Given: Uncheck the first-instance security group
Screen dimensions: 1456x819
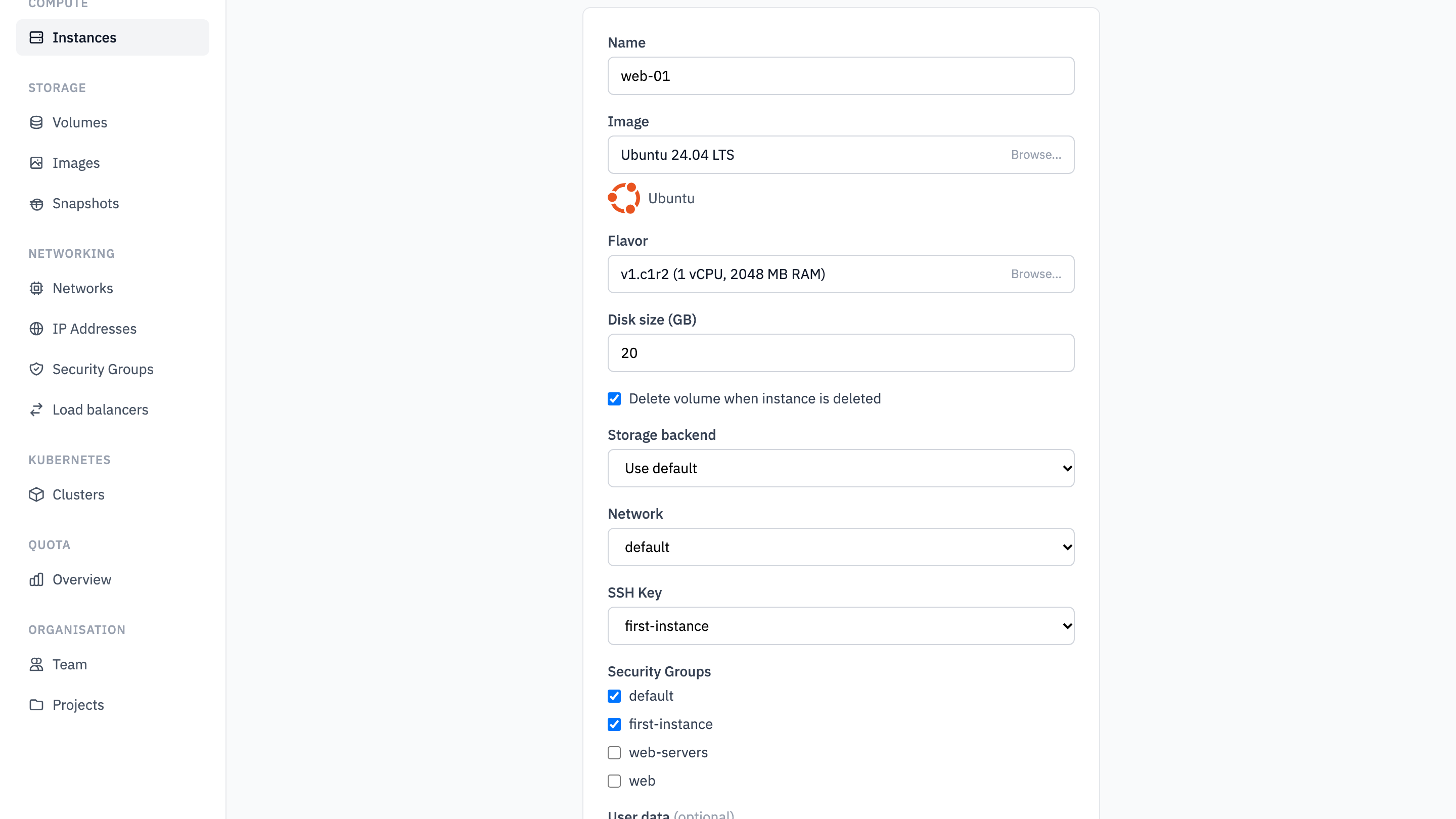Looking at the screenshot, I should coord(614,724).
